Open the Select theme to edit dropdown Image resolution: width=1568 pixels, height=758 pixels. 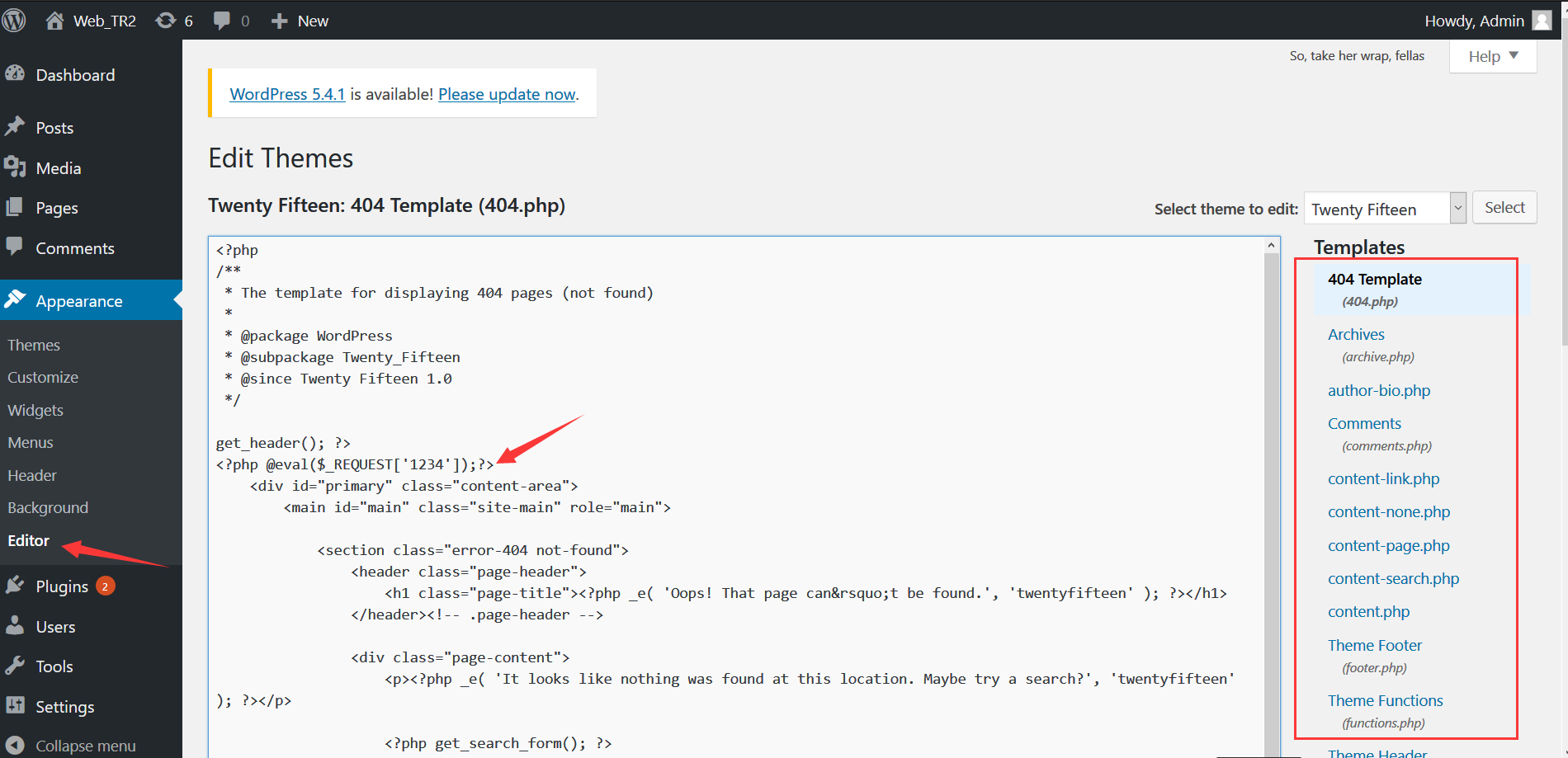click(1385, 208)
